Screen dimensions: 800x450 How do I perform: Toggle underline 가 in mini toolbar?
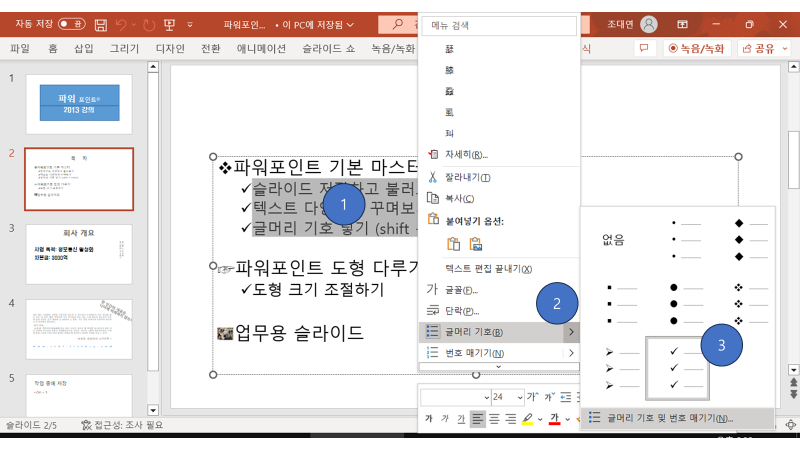tap(461, 419)
